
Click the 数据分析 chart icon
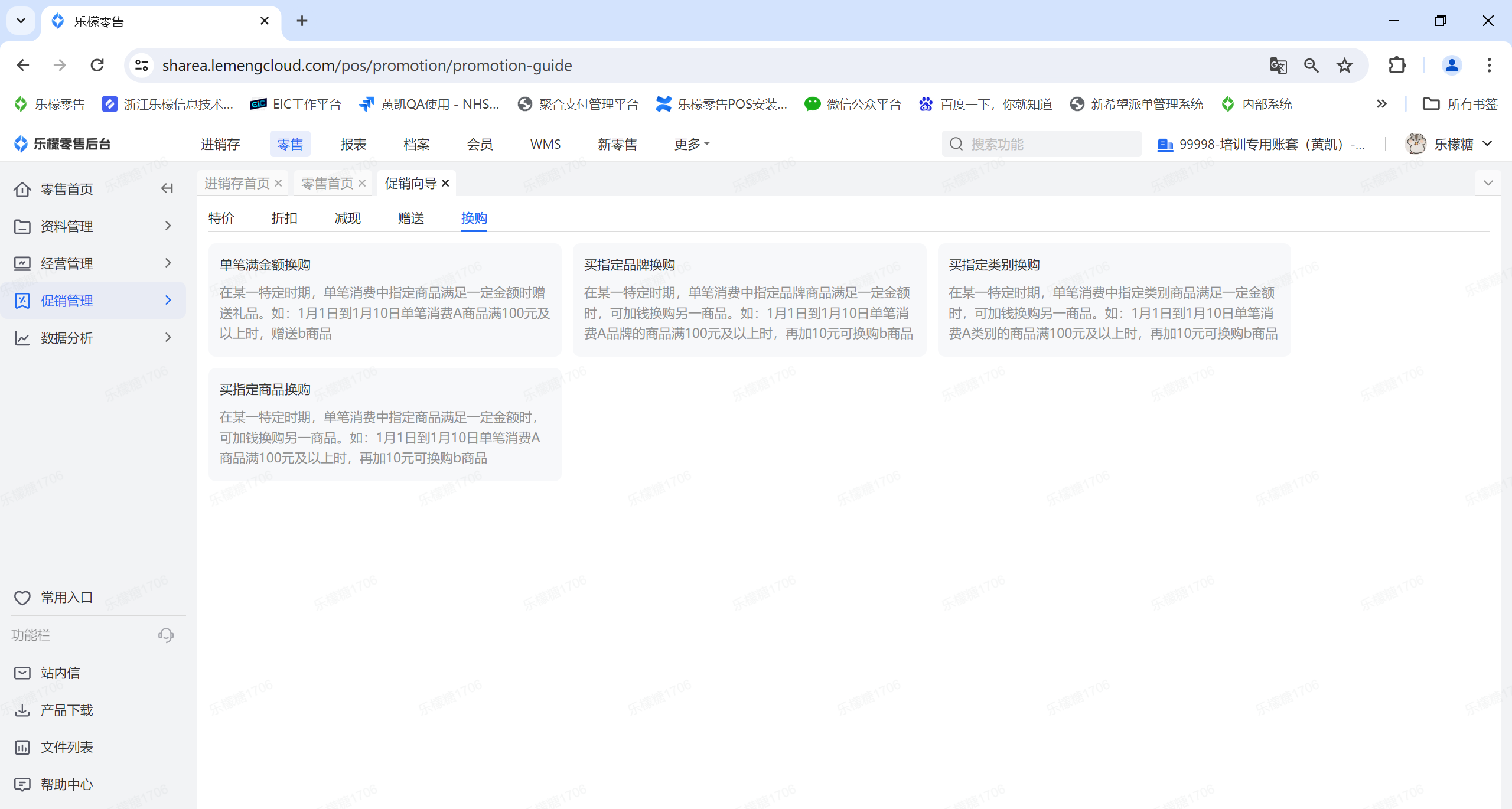click(22, 338)
